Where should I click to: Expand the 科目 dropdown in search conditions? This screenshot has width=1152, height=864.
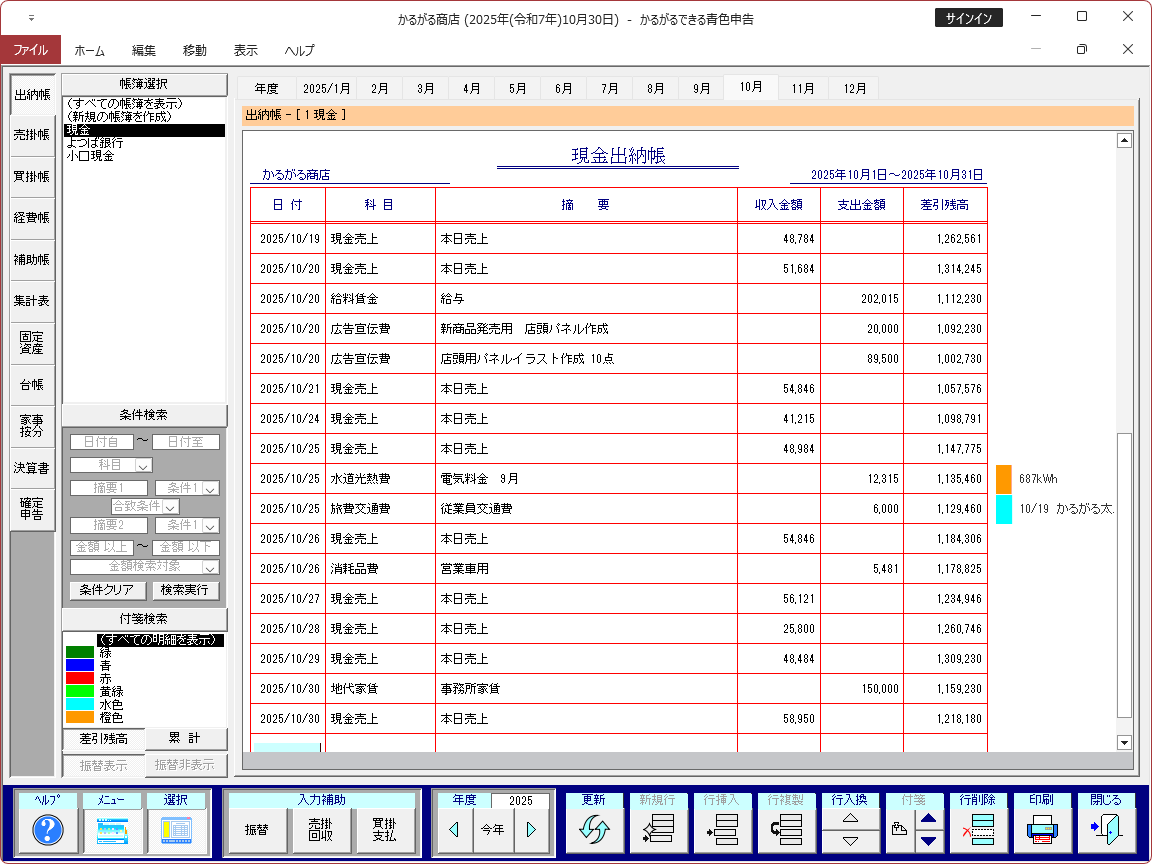click(143, 465)
